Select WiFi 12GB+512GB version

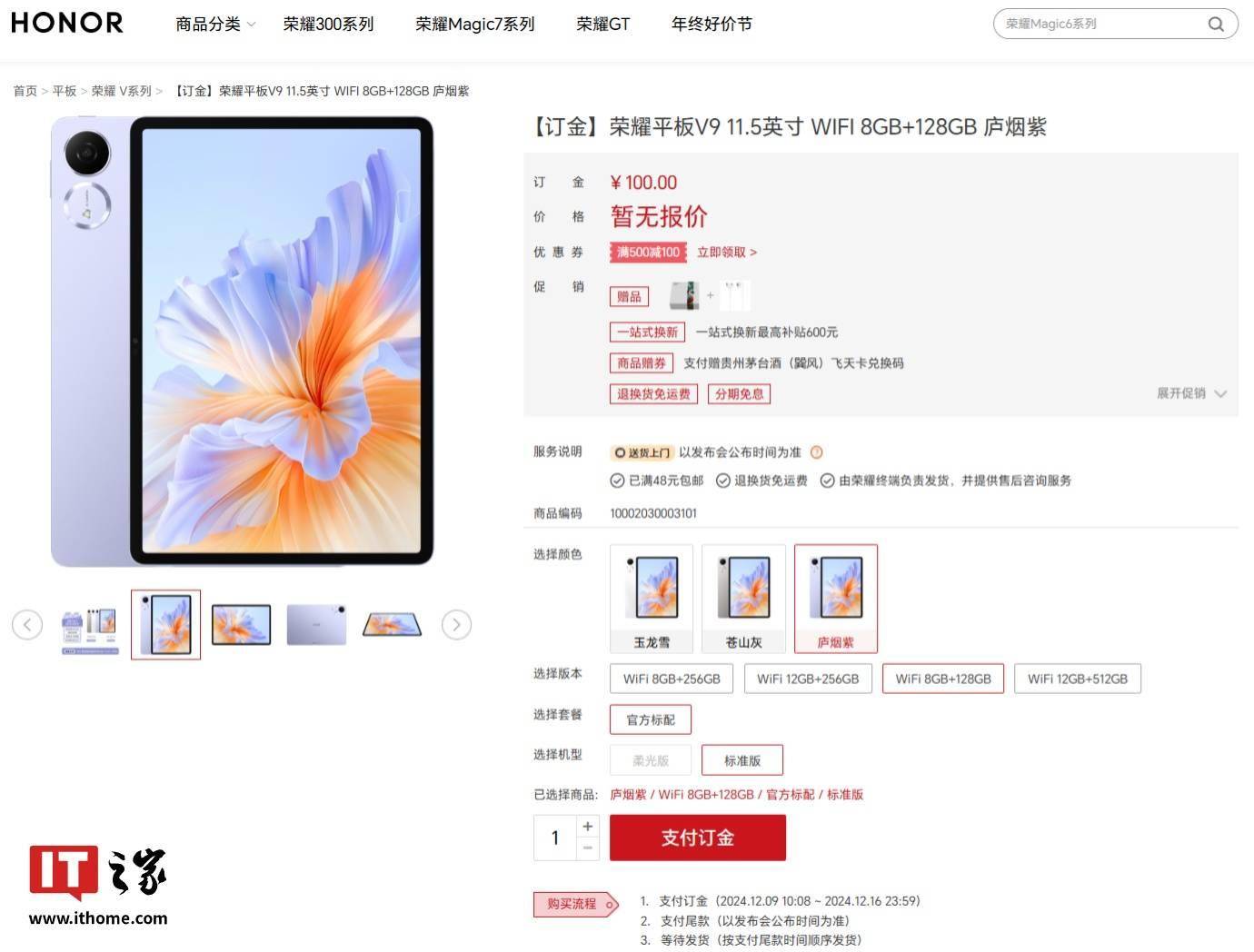pyautogui.click(x=1078, y=679)
